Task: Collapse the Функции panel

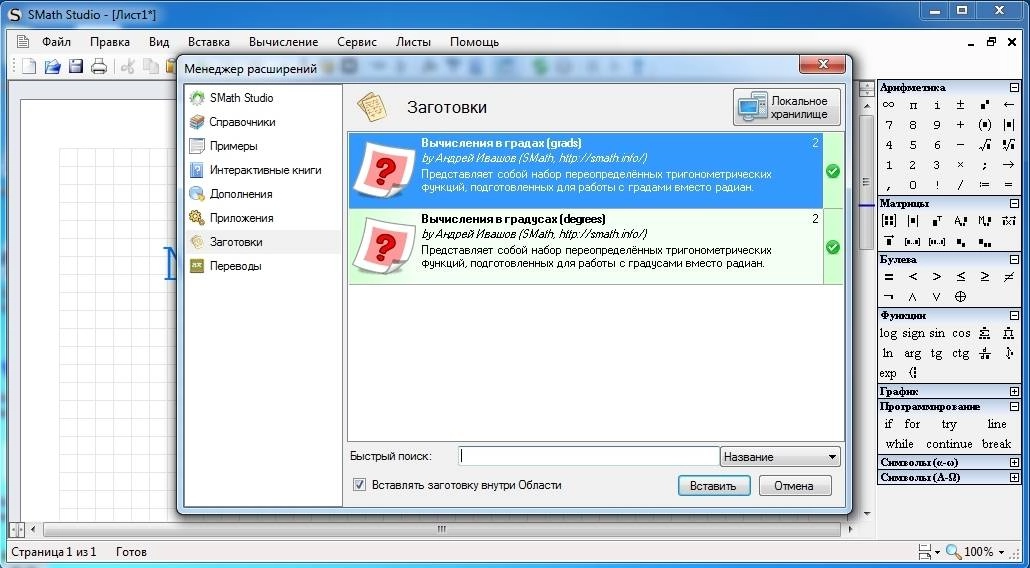Action: [x=1015, y=316]
